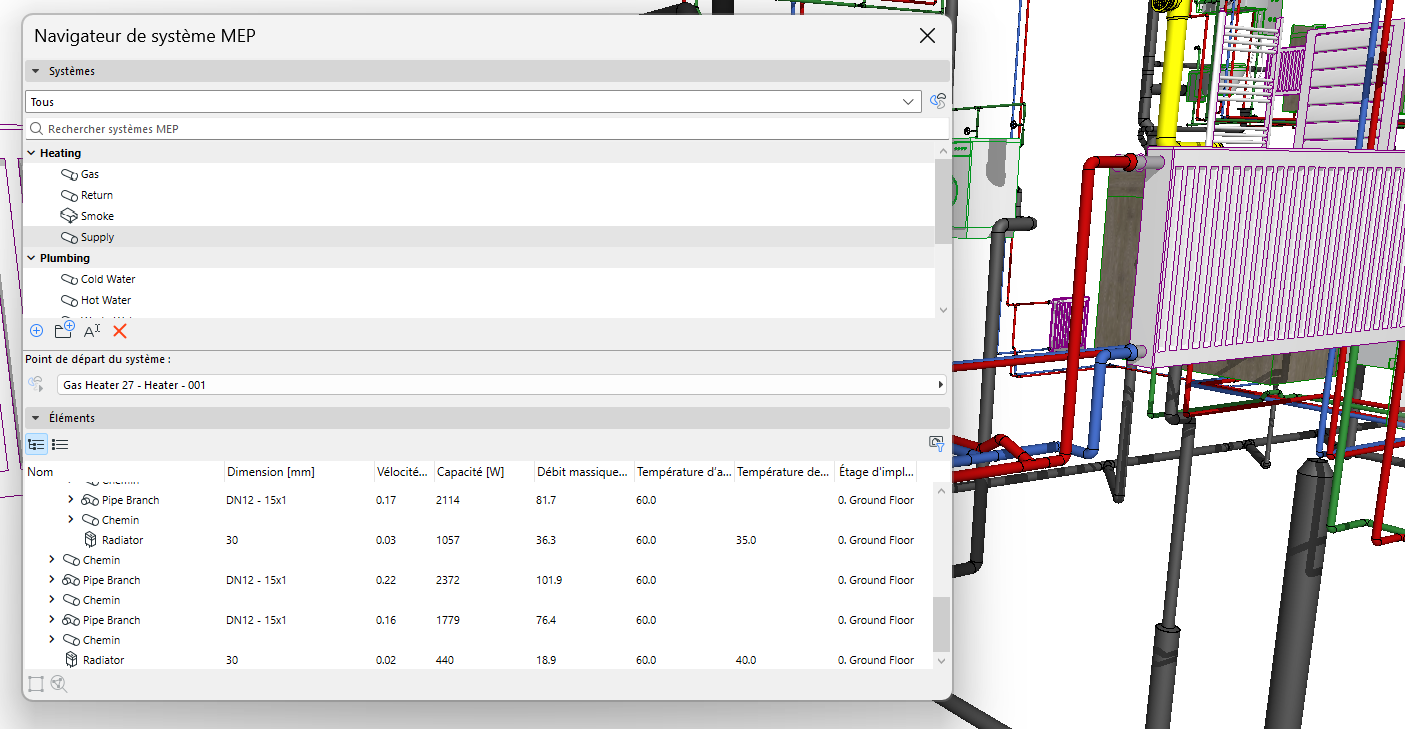Sort by Vélocité column header
Screen dimensions: 1405x729
coord(404,472)
